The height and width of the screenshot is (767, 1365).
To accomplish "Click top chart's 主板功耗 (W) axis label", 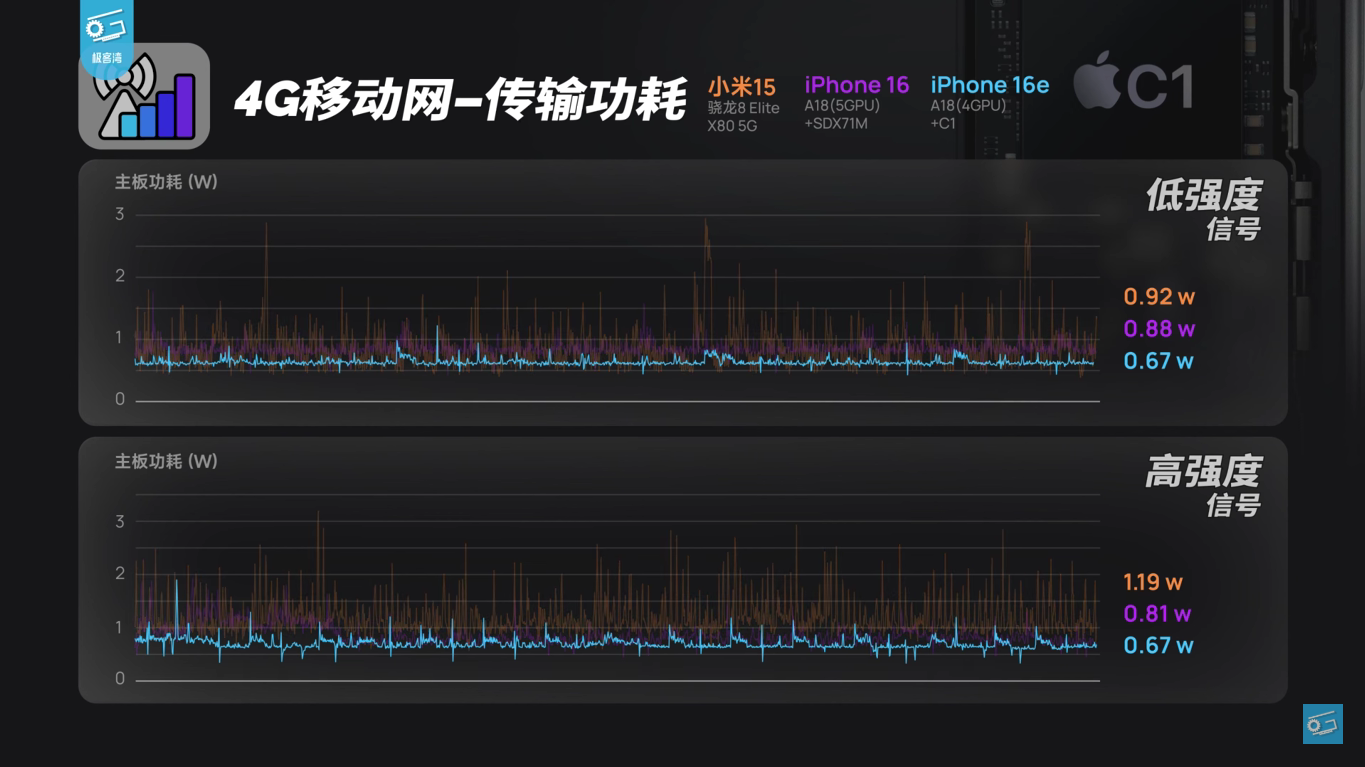I will tap(166, 182).
